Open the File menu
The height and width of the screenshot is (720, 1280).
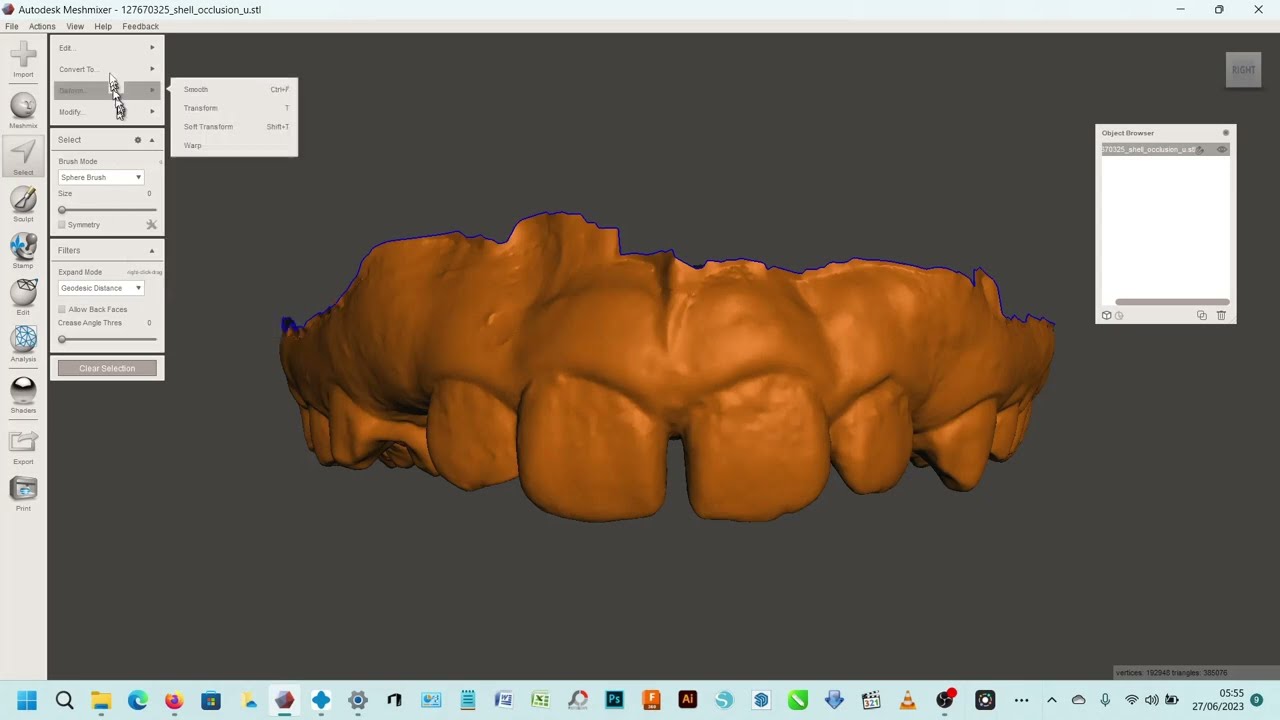[x=12, y=26]
